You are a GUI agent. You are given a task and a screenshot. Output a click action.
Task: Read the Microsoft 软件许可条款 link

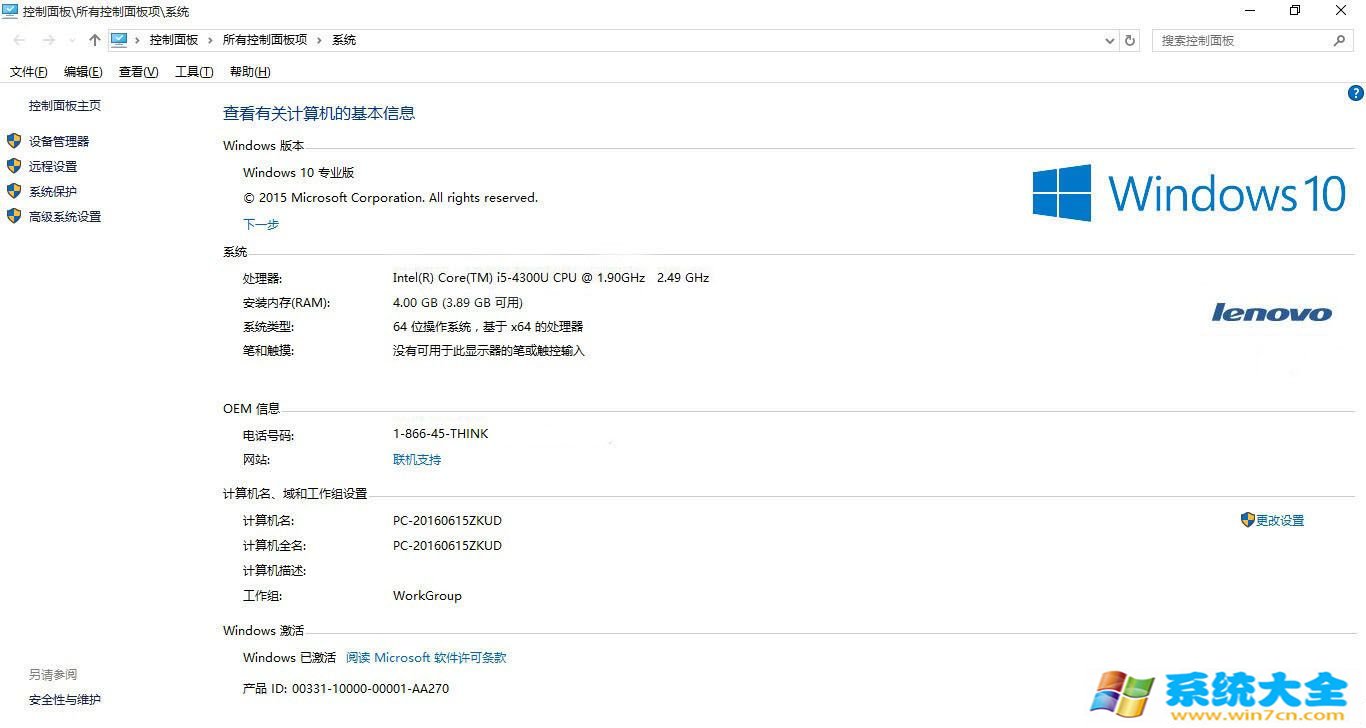click(426, 658)
